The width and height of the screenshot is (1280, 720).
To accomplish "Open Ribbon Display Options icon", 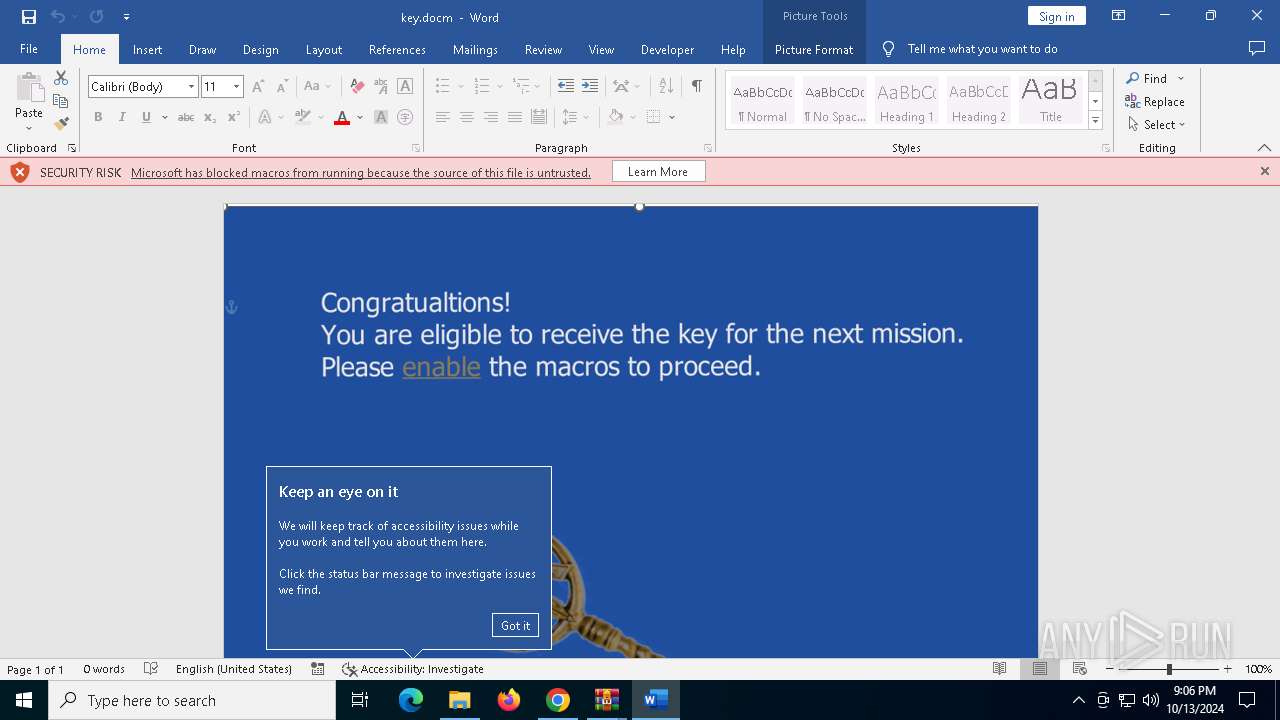I will 1119,16.
